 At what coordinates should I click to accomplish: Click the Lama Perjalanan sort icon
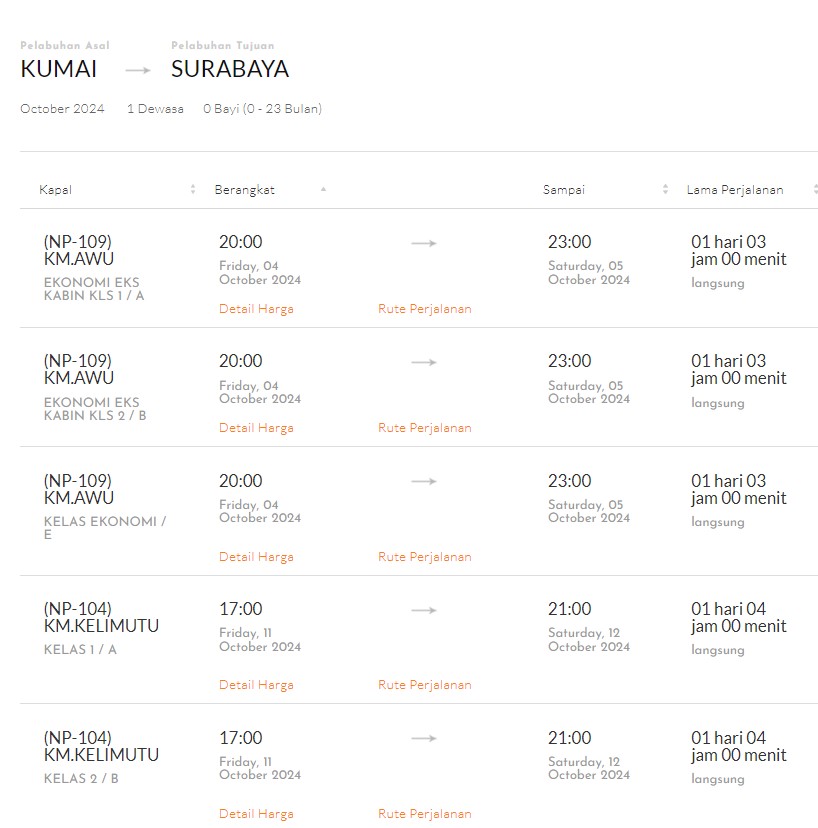click(x=815, y=188)
